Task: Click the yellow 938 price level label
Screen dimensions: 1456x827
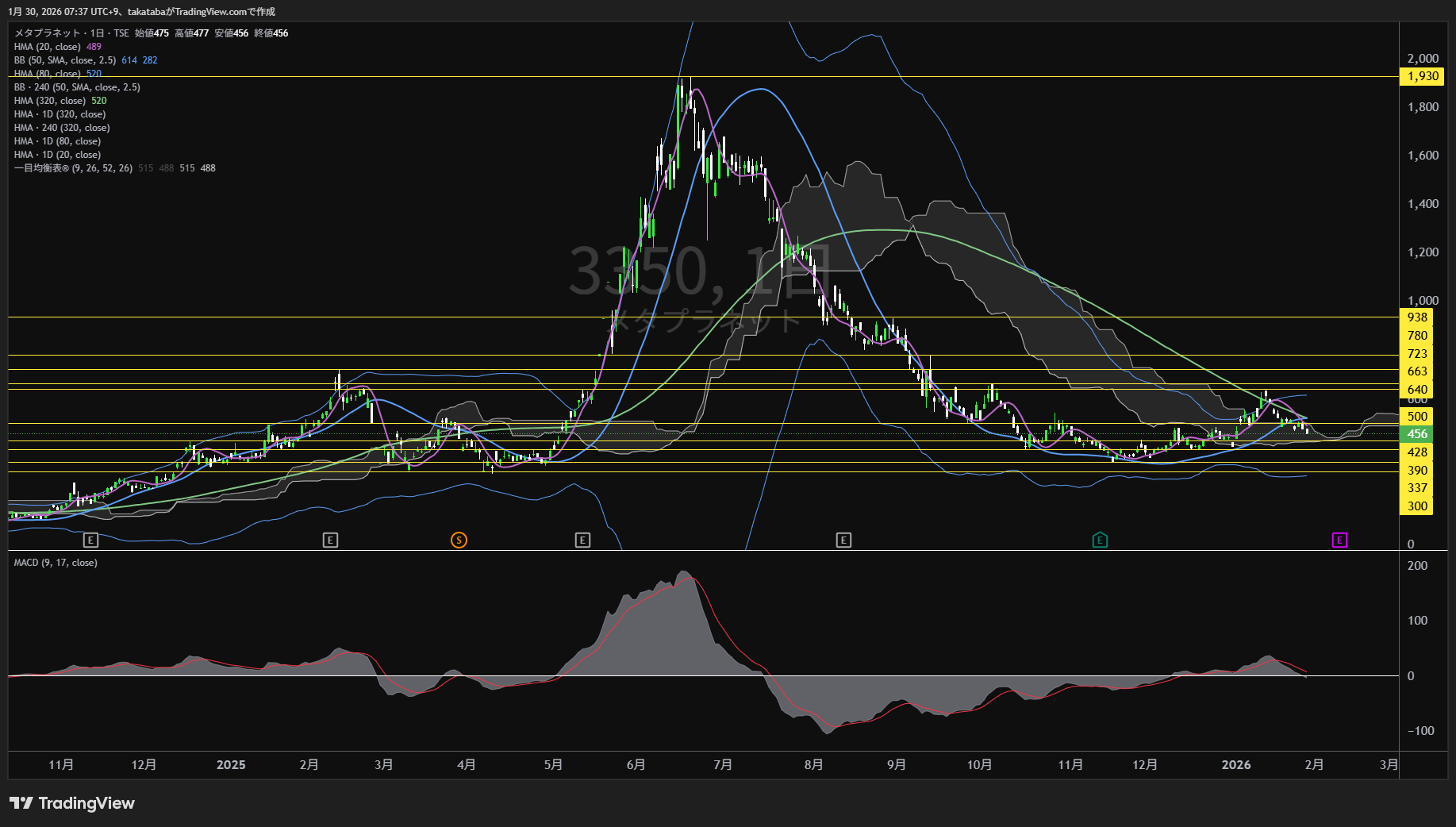Action: [1417, 317]
